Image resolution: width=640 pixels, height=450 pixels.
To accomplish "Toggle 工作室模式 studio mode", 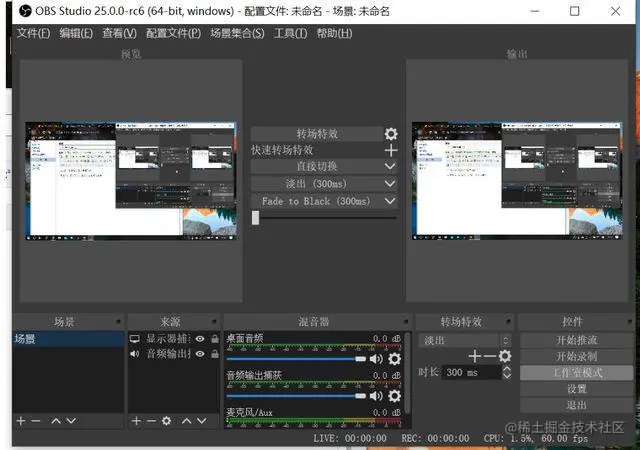I will click(x=577, y=372).
